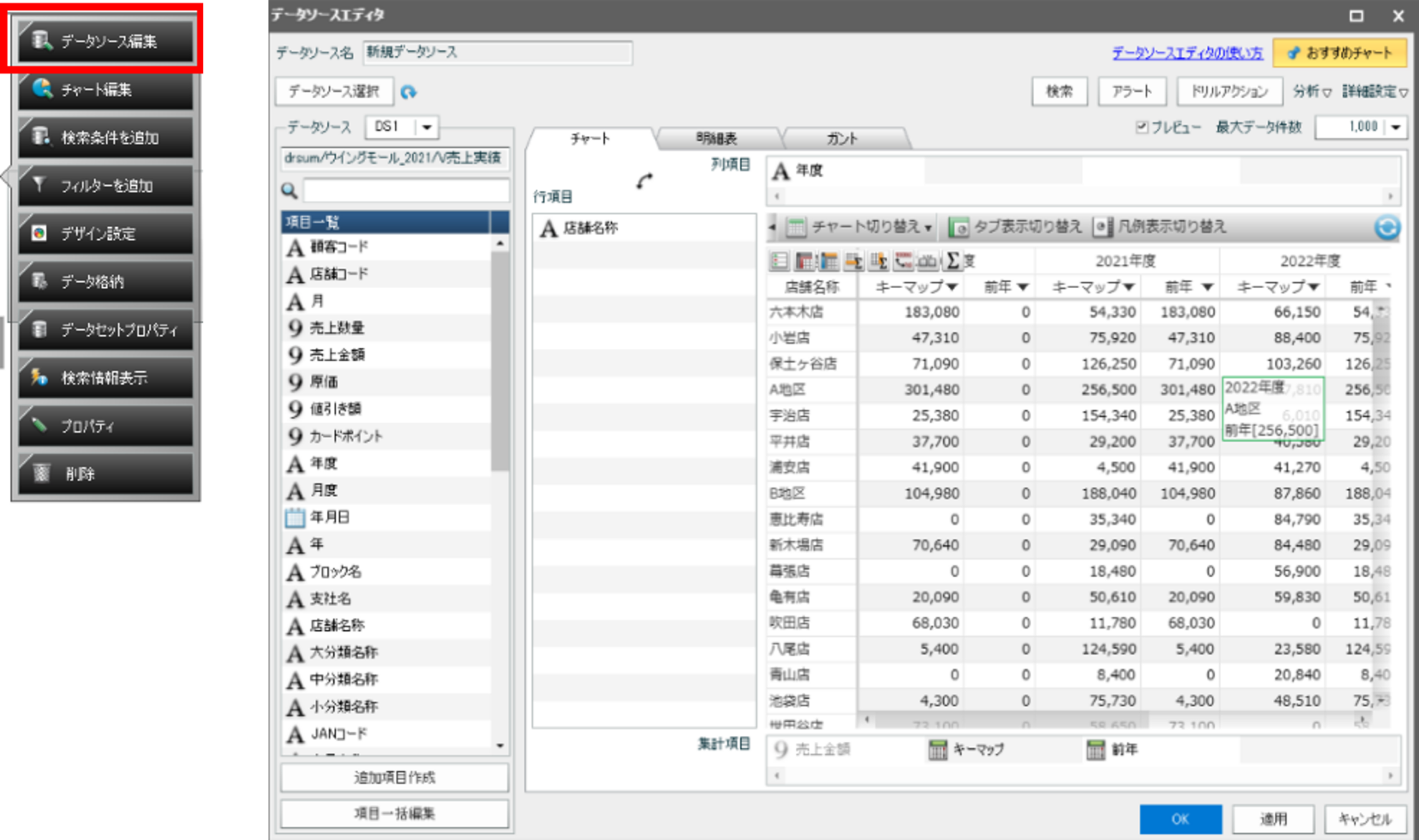Image resolution: width=1419 pixels, height=840 pixels.
Task: Open the 2021年度 前年 column dropdown
Action: (1208, 287)
